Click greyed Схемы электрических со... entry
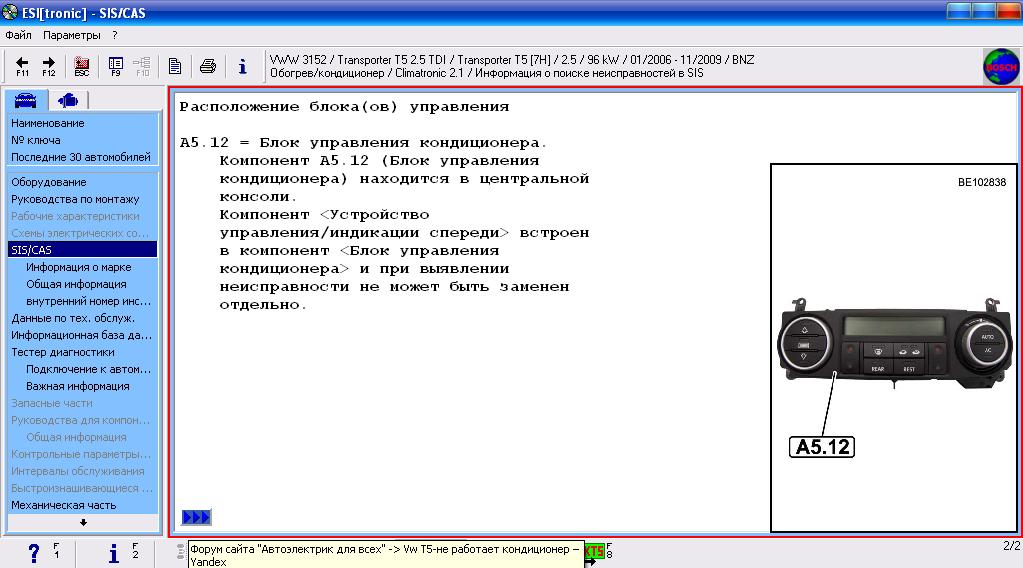The height and width of the screenshot is (568, 1023). (82, 233)
